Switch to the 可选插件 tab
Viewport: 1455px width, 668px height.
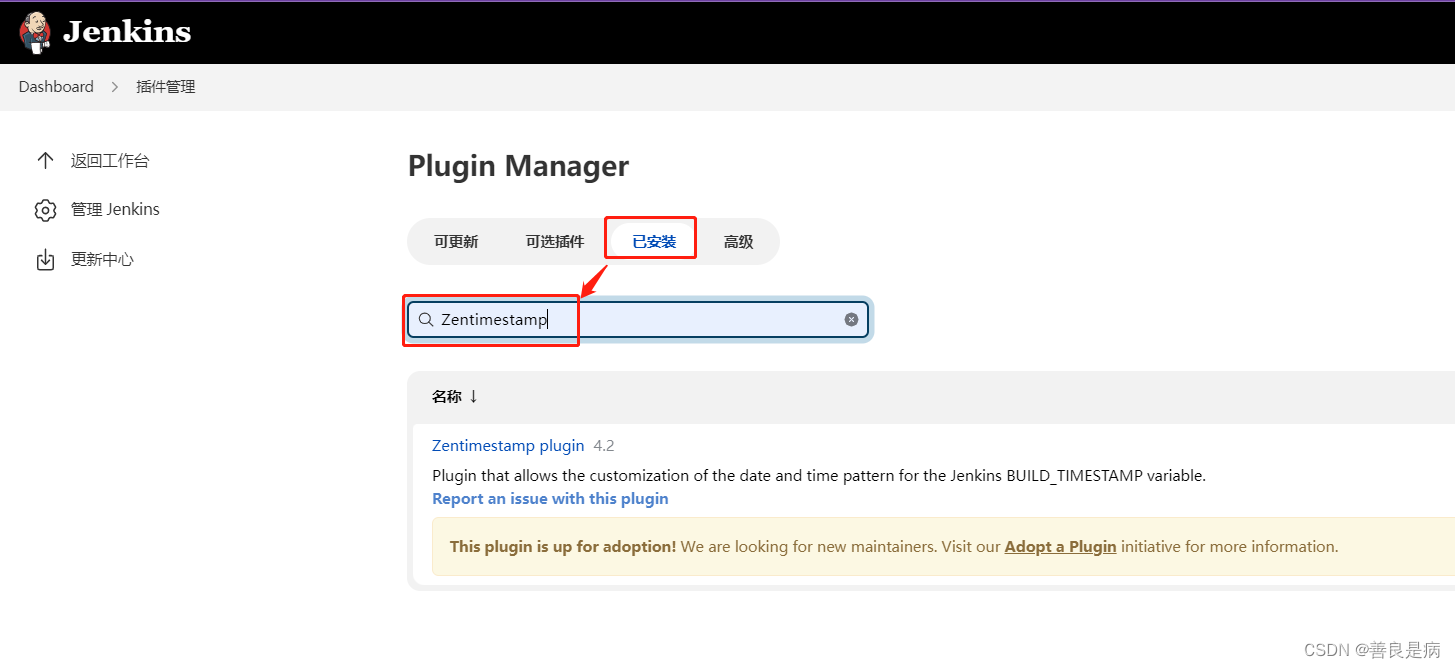point(555,241)
